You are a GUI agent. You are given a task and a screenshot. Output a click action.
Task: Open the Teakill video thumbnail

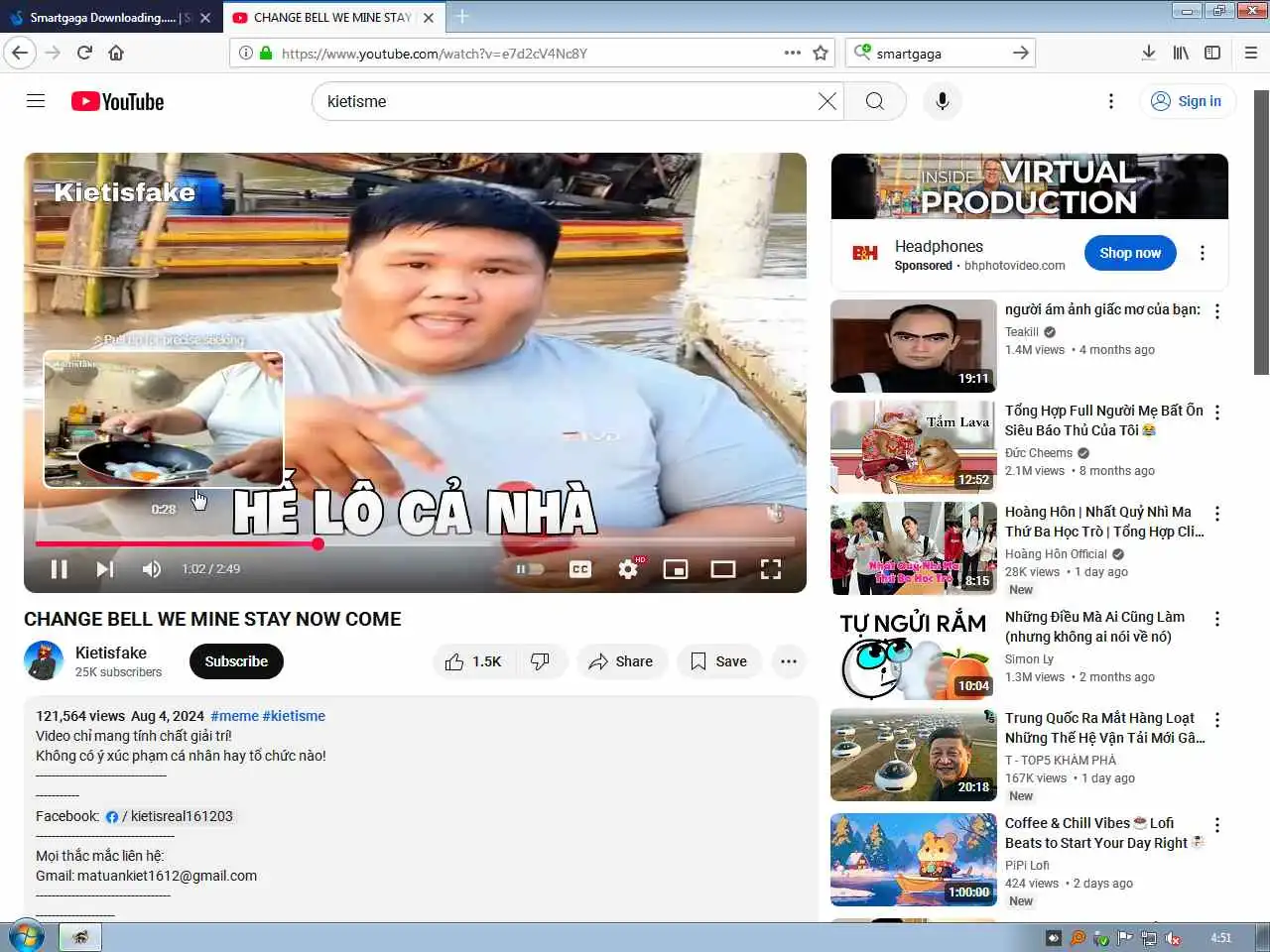click(913, 346)
